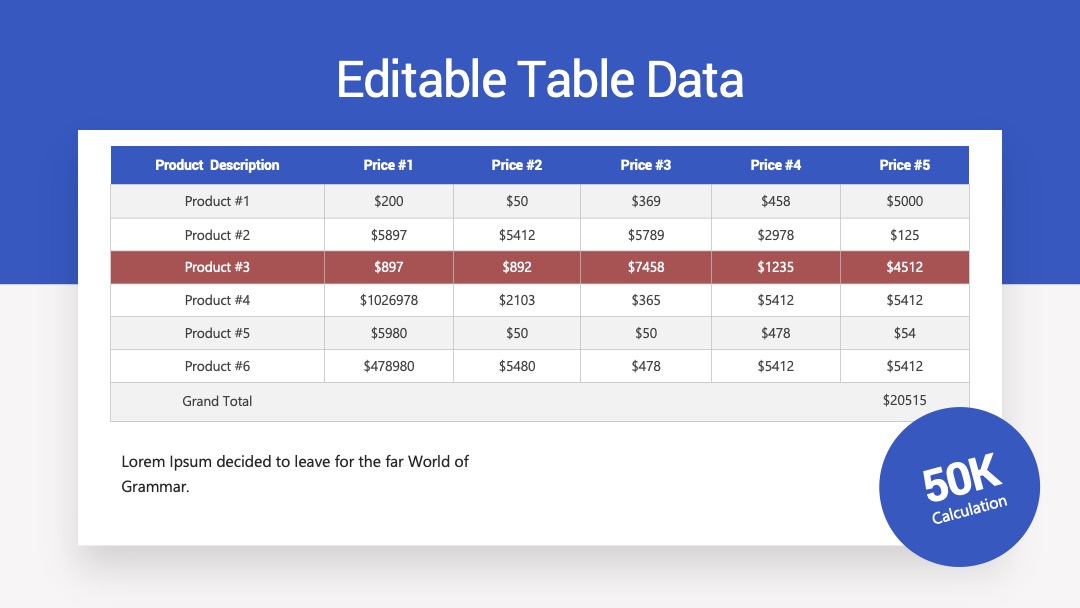Image resolution: width=1080 pixels, height=608 pixels.
Task: Click the highlighted Product #3 cell
Action: pyautogui.click(x=217, y=267)
